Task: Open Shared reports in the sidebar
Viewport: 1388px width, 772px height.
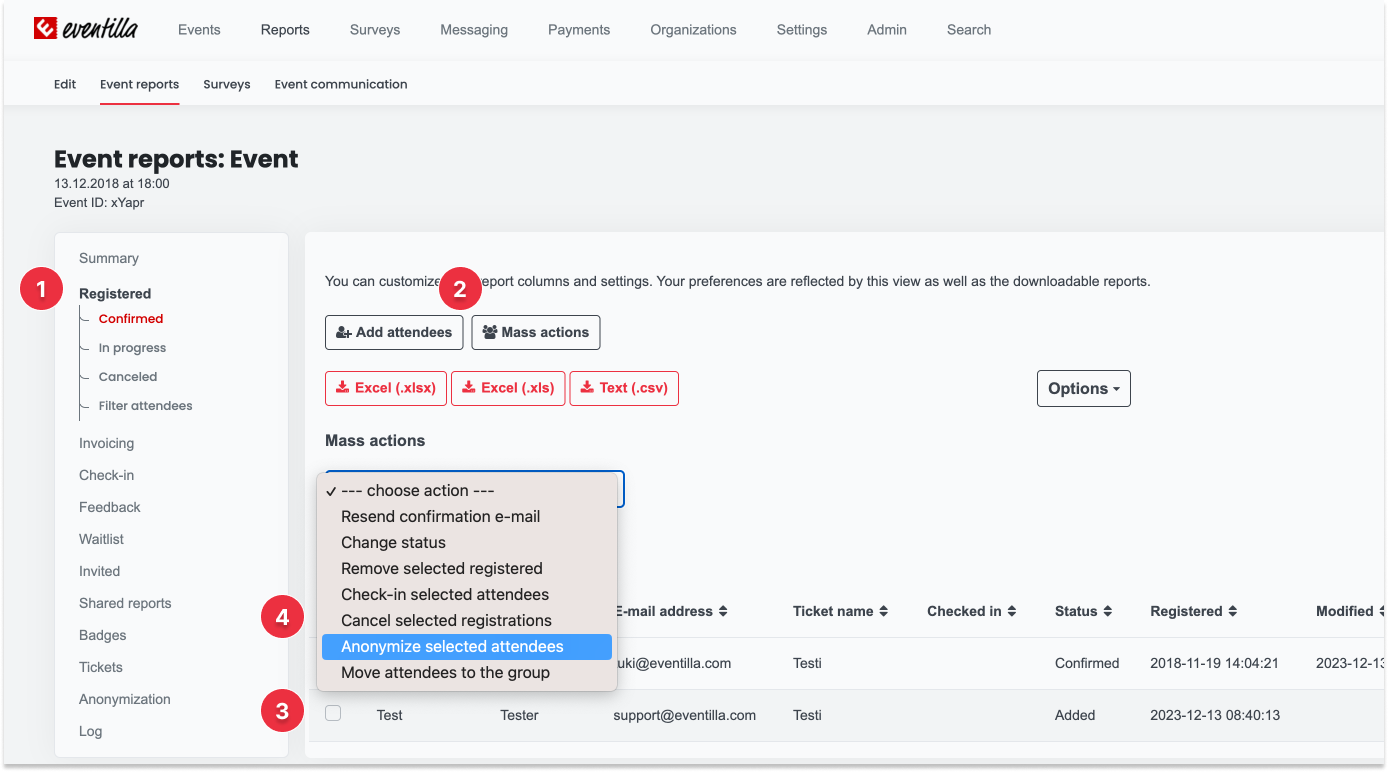Action: (125, 603)
